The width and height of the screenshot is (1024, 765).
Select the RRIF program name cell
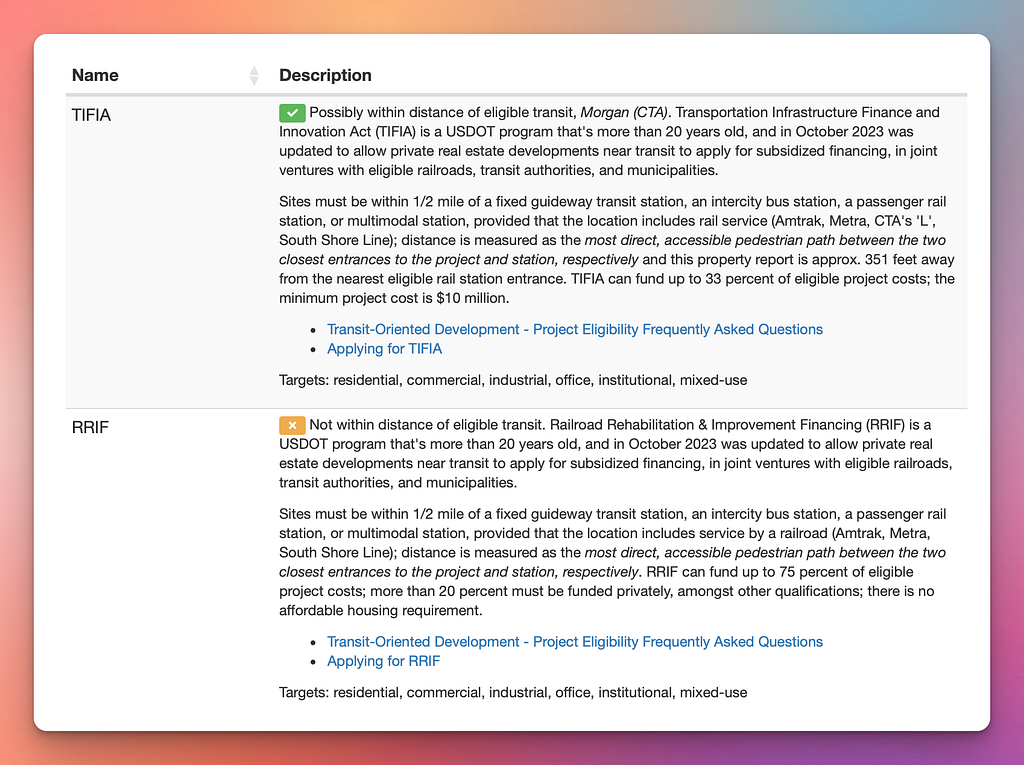point(90,427)
